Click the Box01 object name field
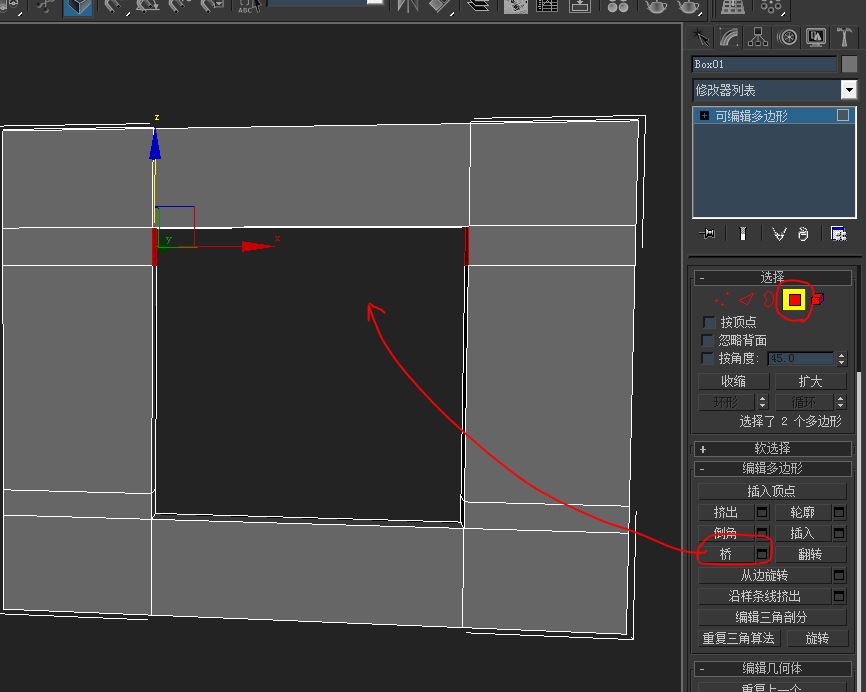Viewport: 866px width, 692px height. point(764,64)
